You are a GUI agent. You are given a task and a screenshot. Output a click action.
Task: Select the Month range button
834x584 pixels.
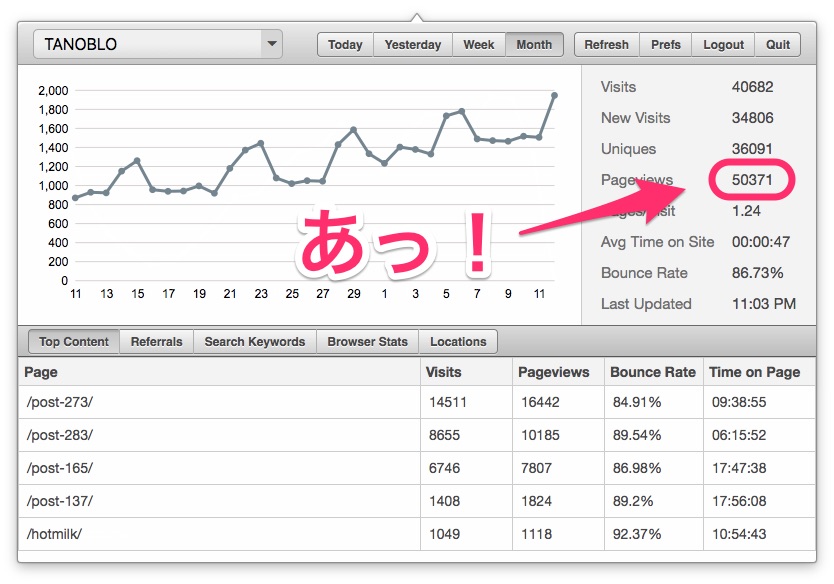point(534,45)
